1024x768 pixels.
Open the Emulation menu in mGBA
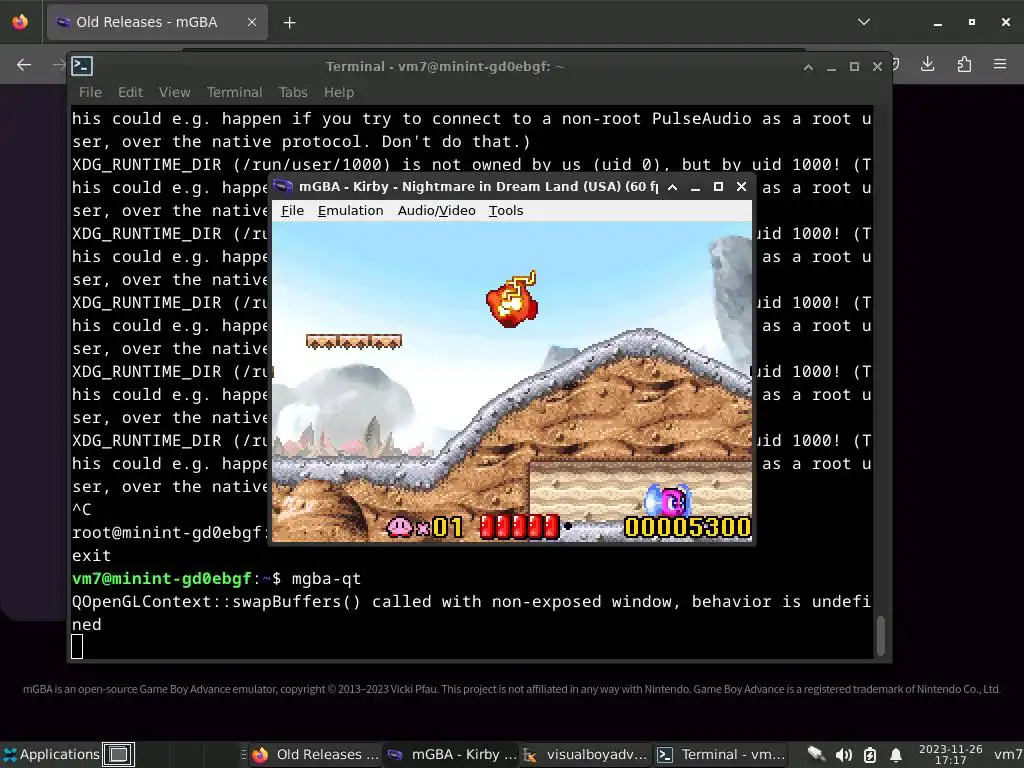[x=350, y=210]
